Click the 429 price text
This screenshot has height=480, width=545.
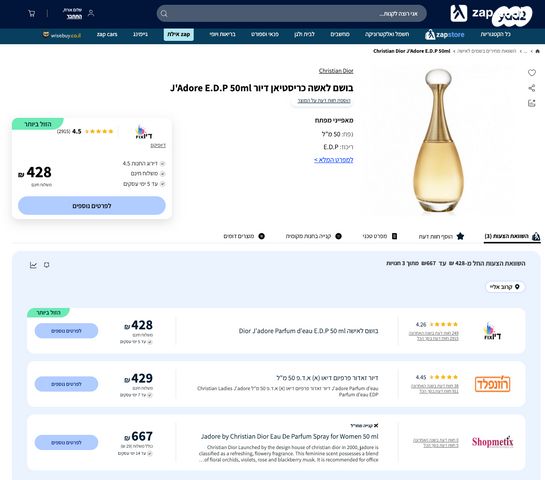pyautogui.click(x=138, y=378)
